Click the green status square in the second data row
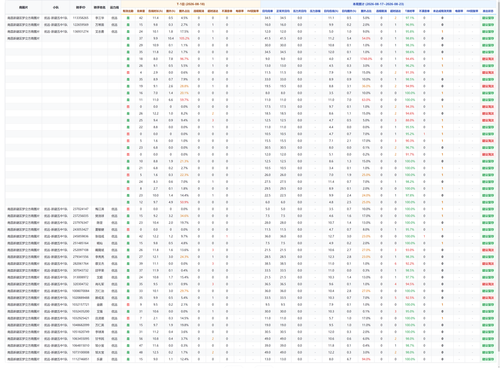 (128, 25)
